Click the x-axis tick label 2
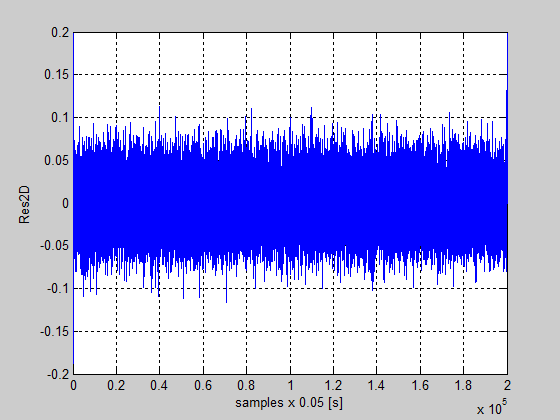This screenshot has height=420, width=560. coord(507,385)
